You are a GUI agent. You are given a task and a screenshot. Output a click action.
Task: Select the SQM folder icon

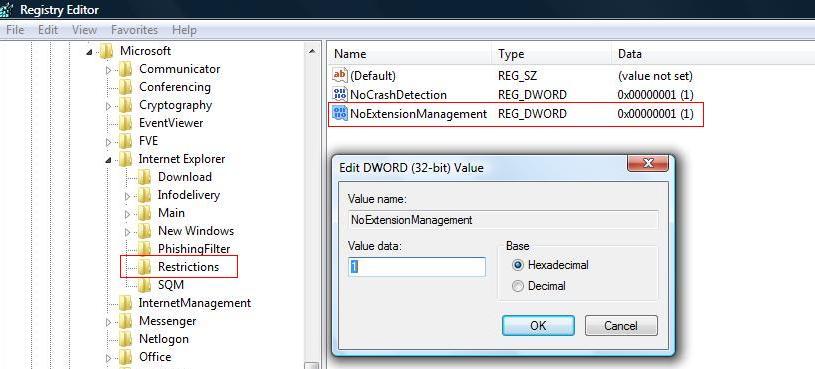(x=144, y=285)
